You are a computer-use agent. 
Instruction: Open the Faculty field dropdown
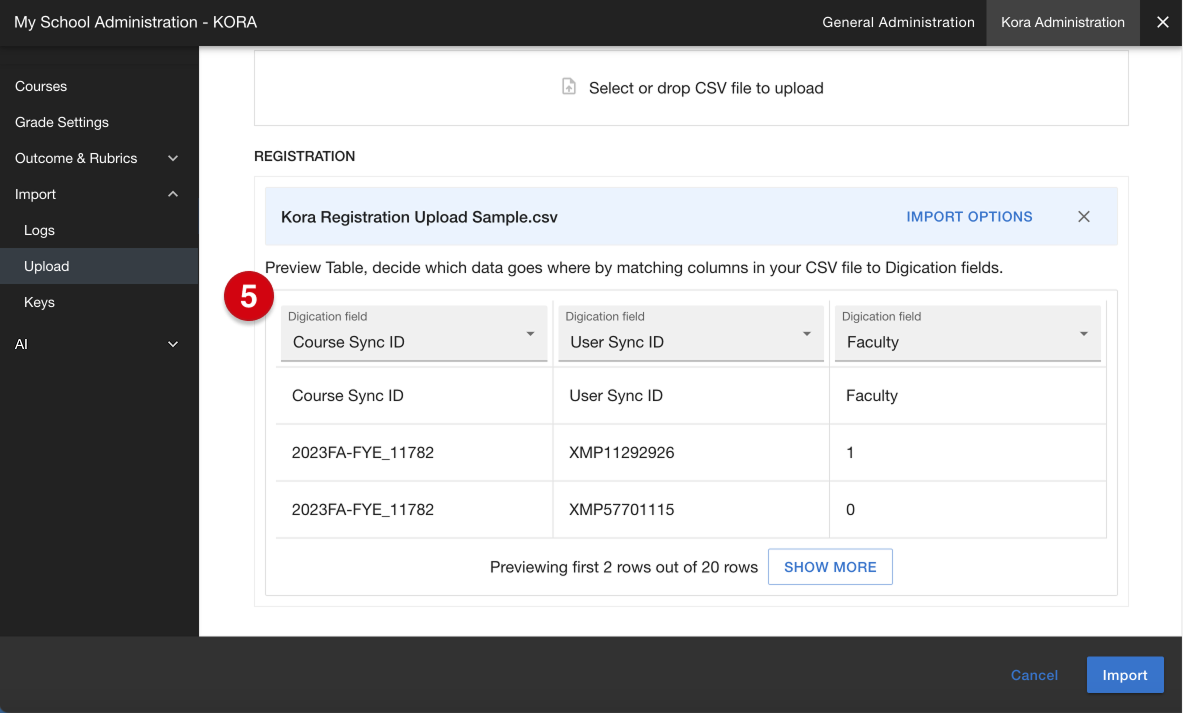point(967,333)
